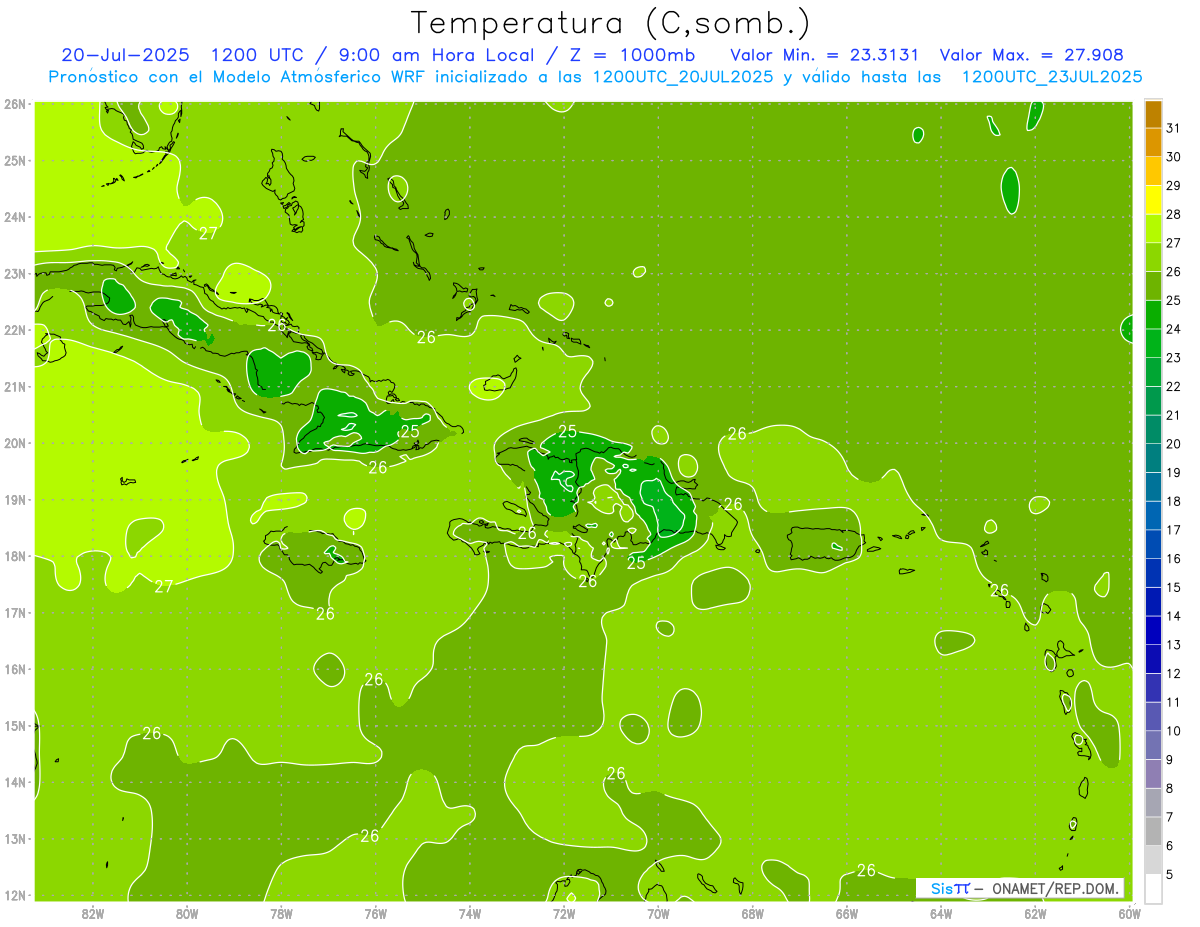Click the 25N latitude axis label
1200x927 pixels.
(x=14, y=160)
